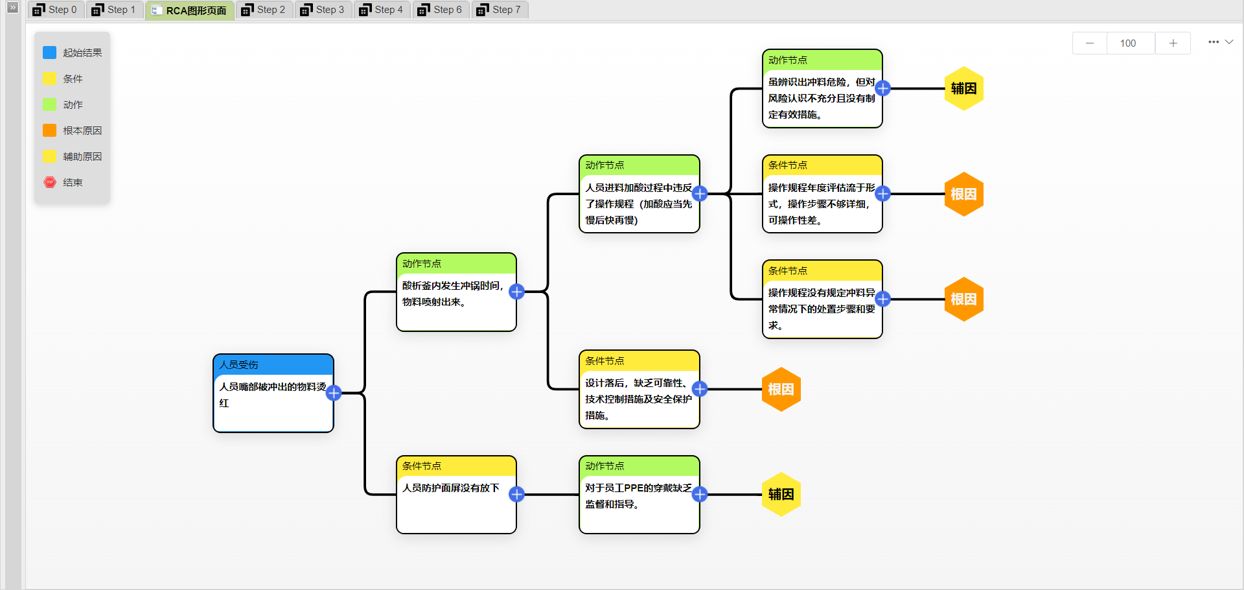Zoom out with the minus button
Image resolution: width=1244 pixels, height=590 pixels.
[1089, 43]
